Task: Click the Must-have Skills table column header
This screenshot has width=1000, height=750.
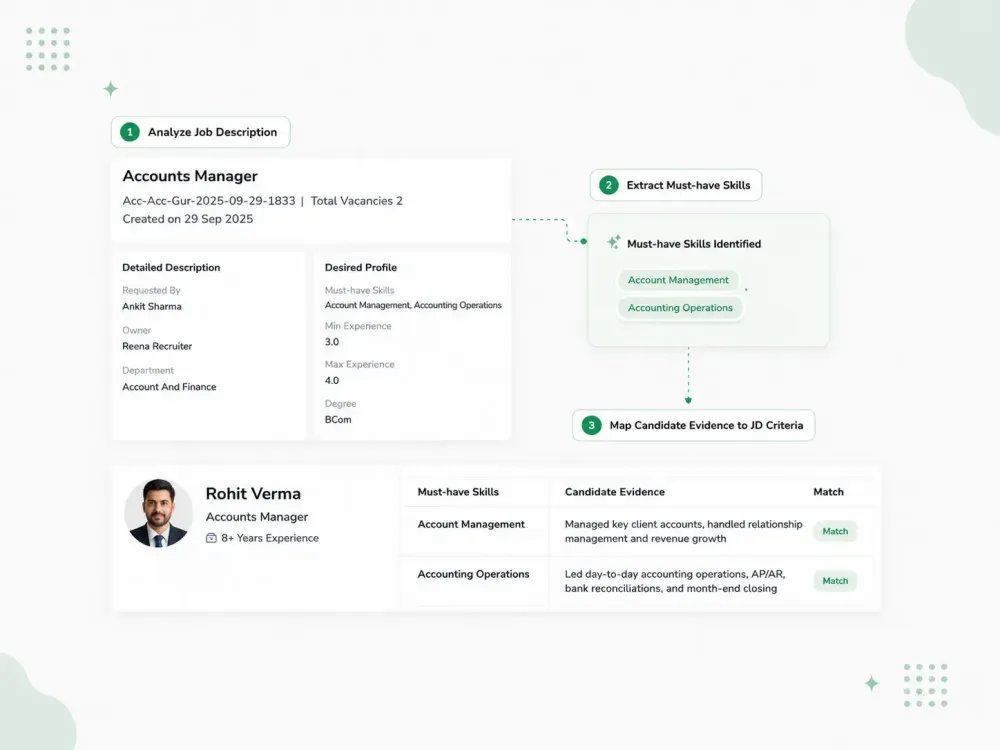Action: [458, 492]
